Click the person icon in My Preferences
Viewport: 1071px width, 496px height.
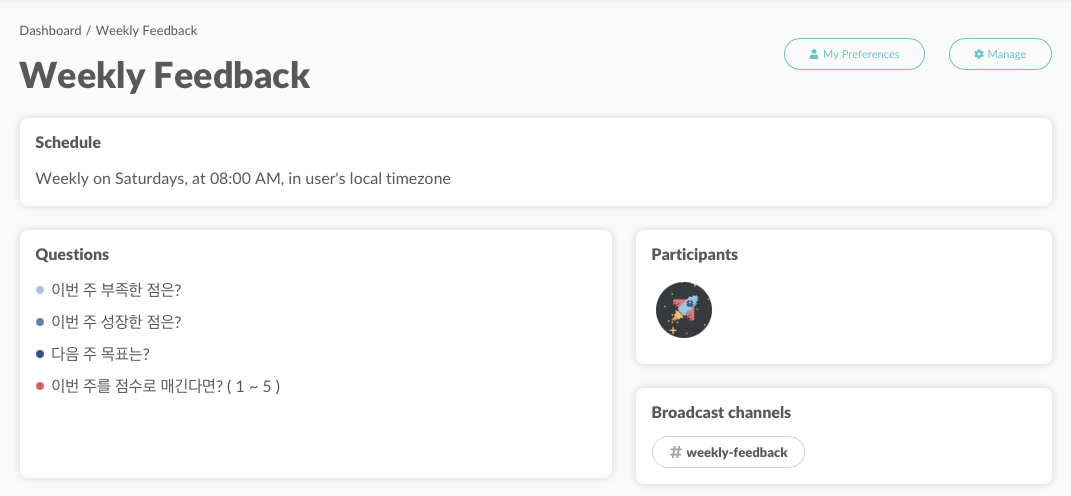pyautogui.click(x=813, y=54)
